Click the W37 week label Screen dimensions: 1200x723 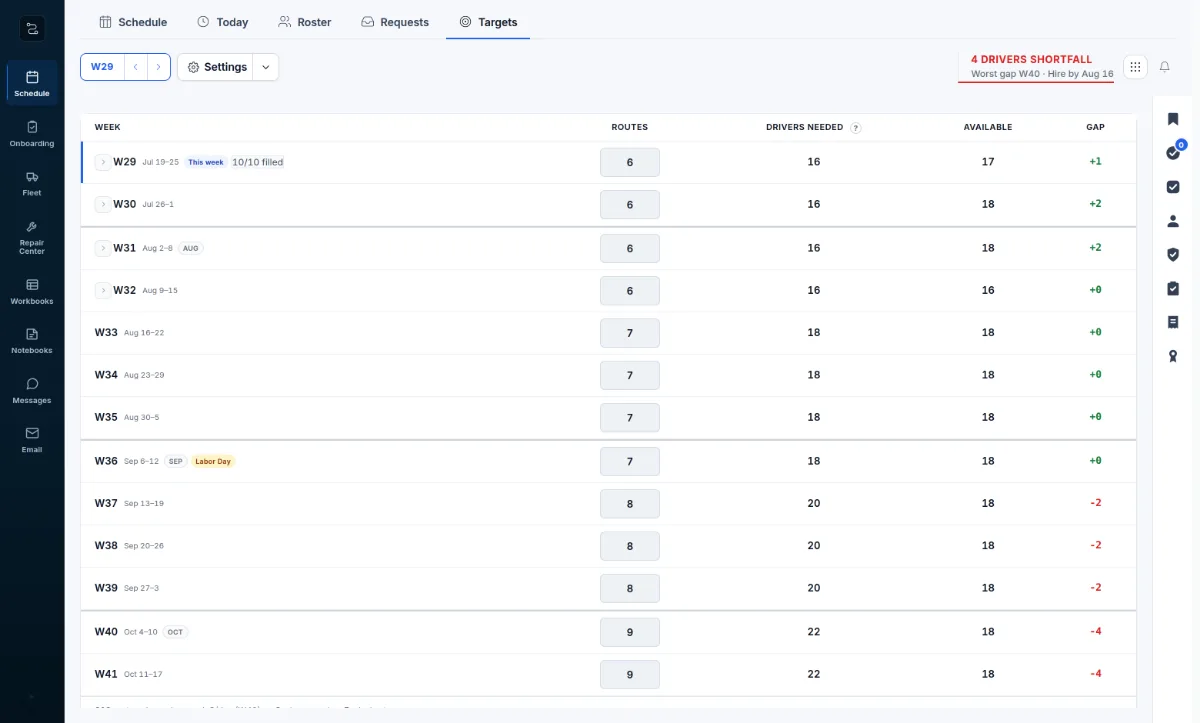tap(106, 504)
